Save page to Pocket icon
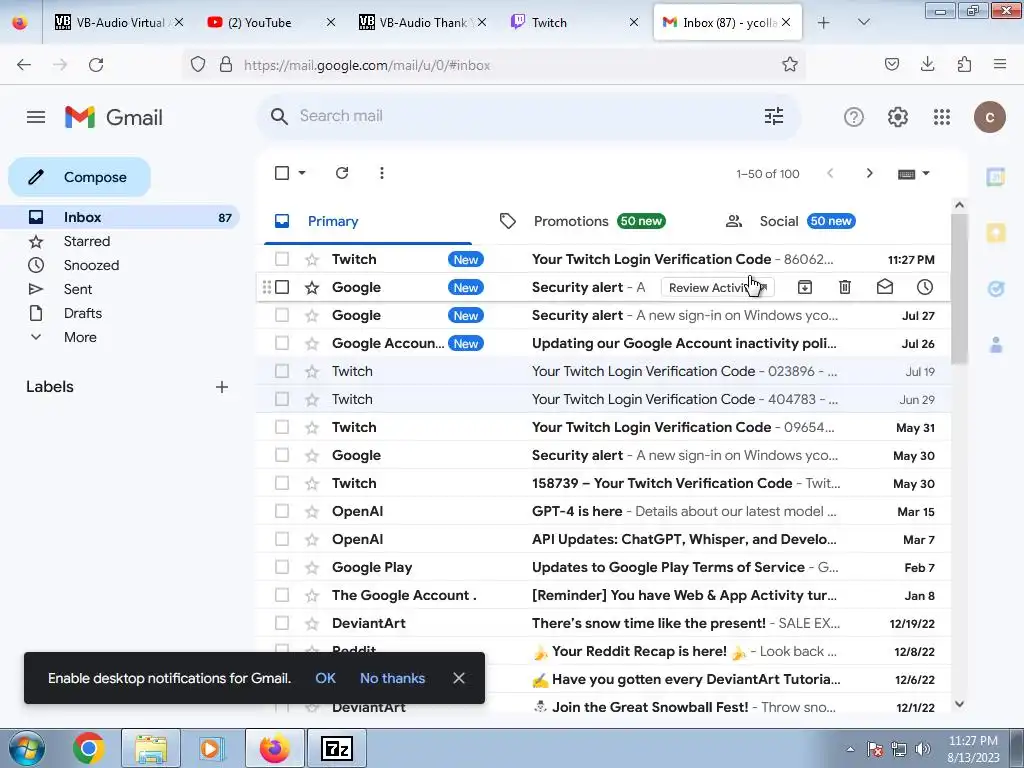This screenshot has width=1024, height=768. (x=891, y=64)
